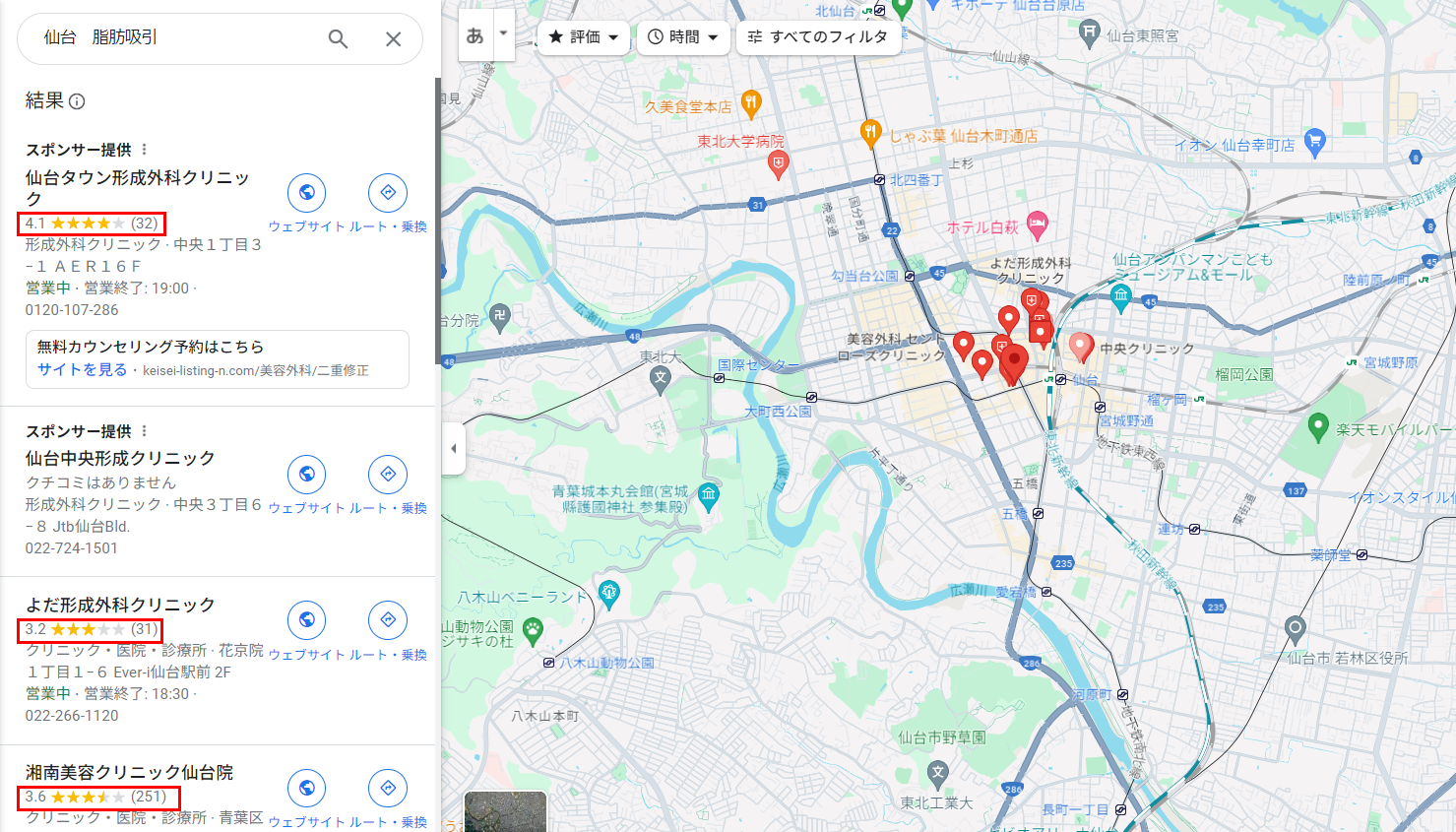
Task: Click the 仙台東照宮 shrine marker
Action: pos(1089,32)
